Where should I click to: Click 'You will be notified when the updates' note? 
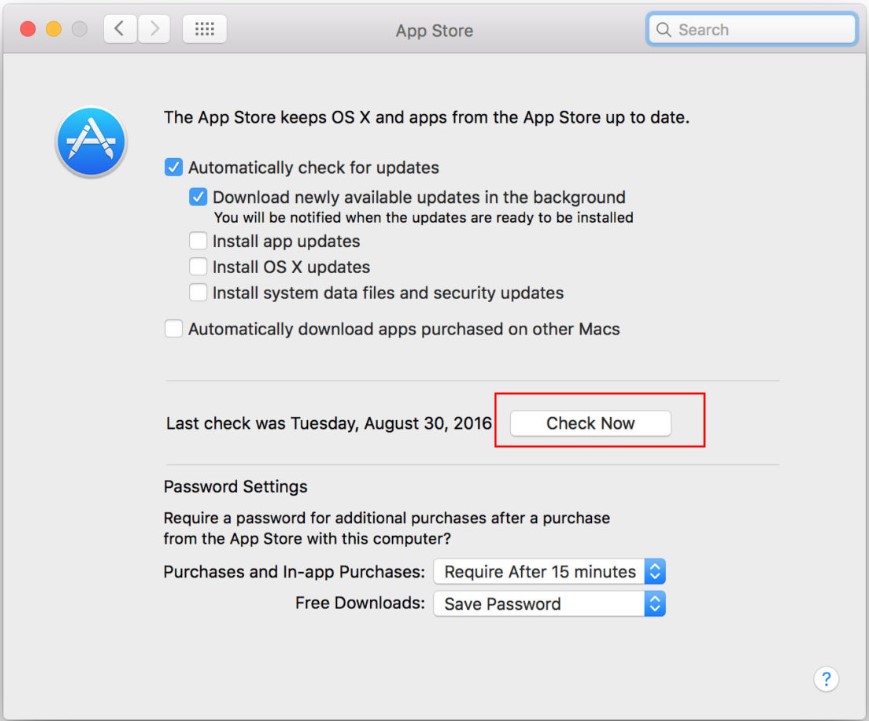(x=423, y=218)
